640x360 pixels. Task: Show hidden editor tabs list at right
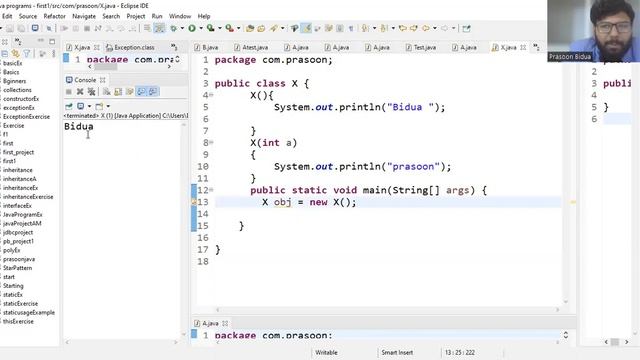point(536,48)
